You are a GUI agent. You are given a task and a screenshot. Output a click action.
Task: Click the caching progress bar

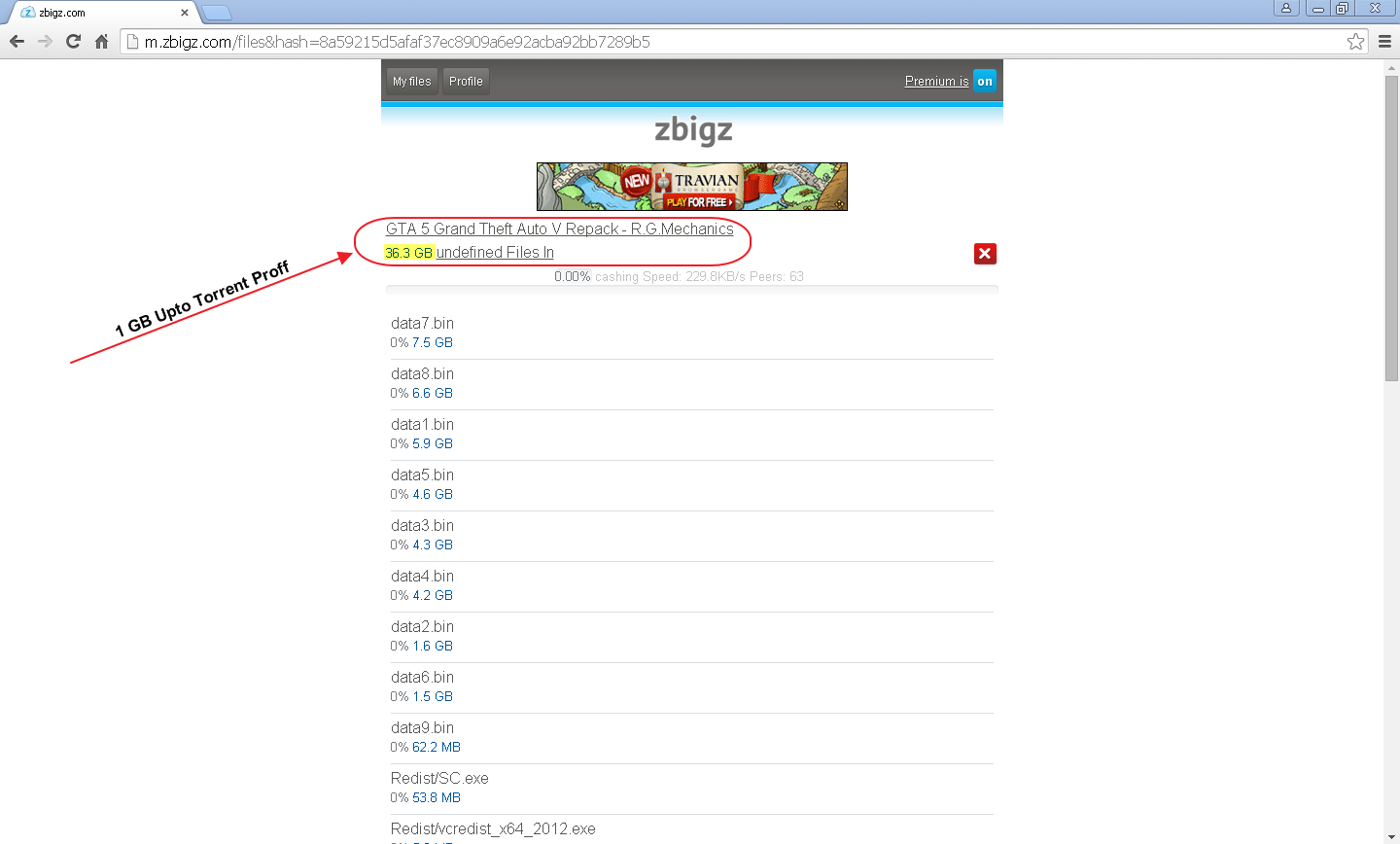pyautogui.click(x=692, y=290)
